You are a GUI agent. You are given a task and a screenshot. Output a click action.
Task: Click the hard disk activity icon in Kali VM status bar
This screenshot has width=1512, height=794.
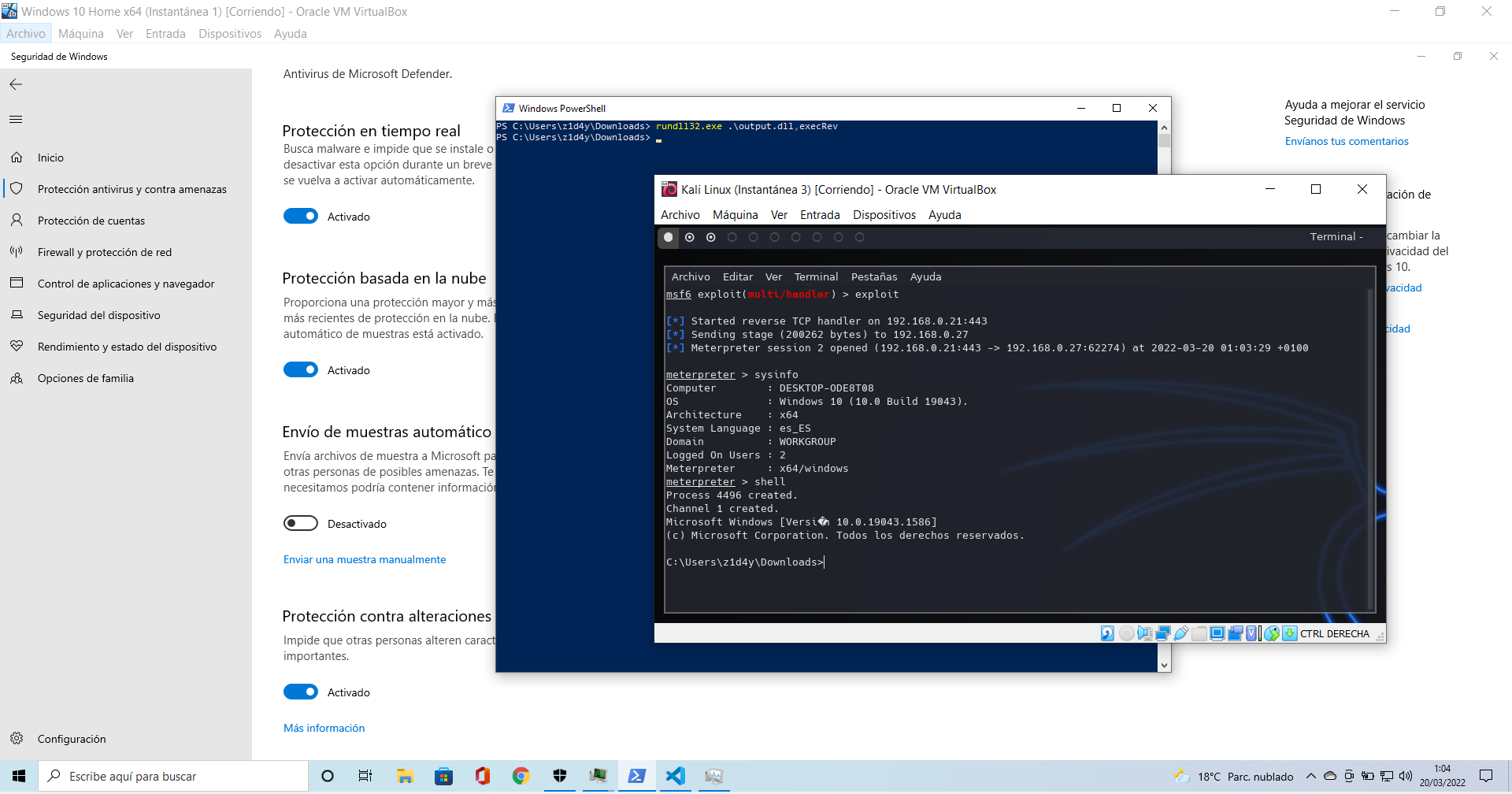tap(1107, 633)
